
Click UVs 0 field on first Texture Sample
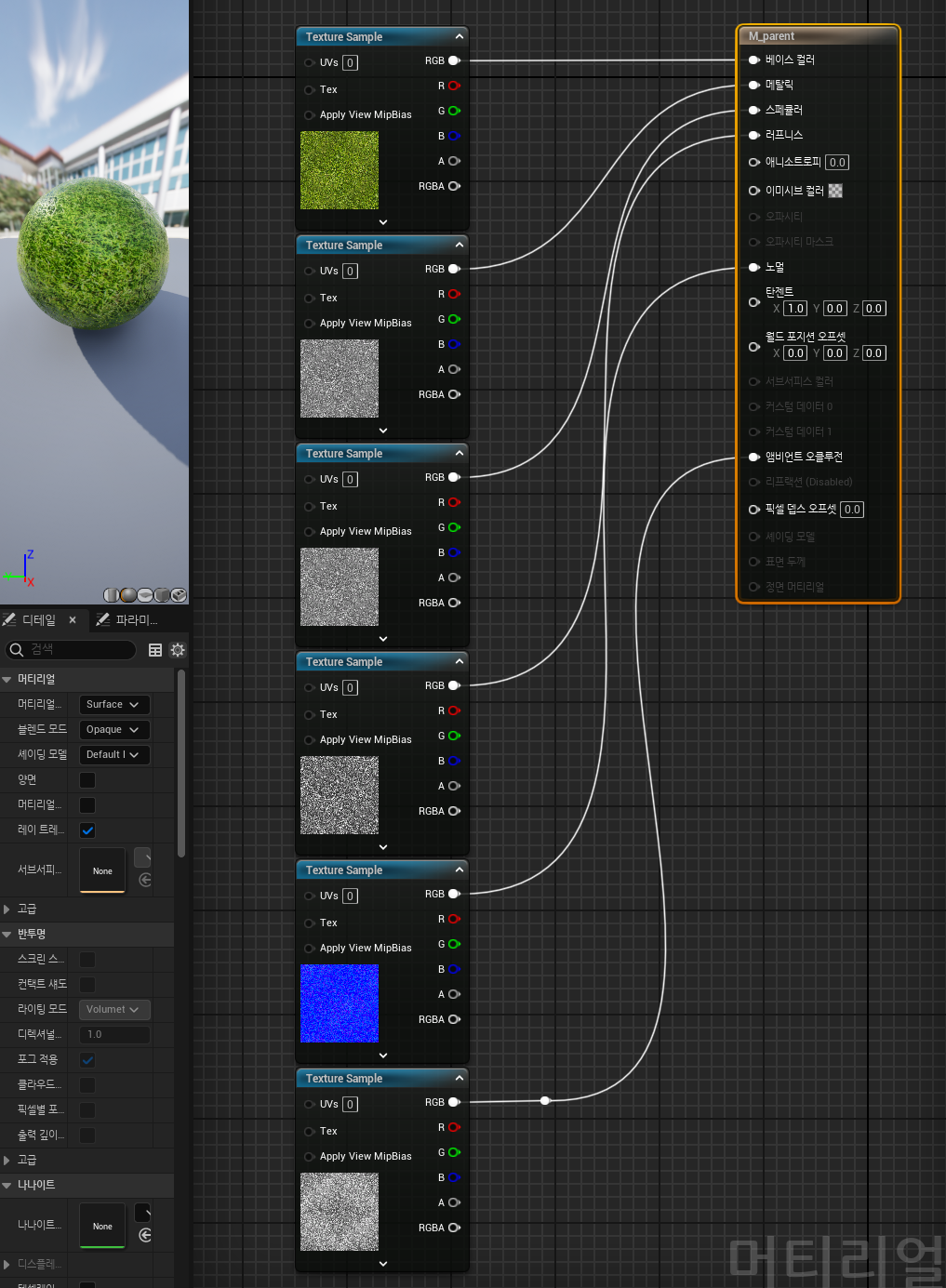coord(350,62)
